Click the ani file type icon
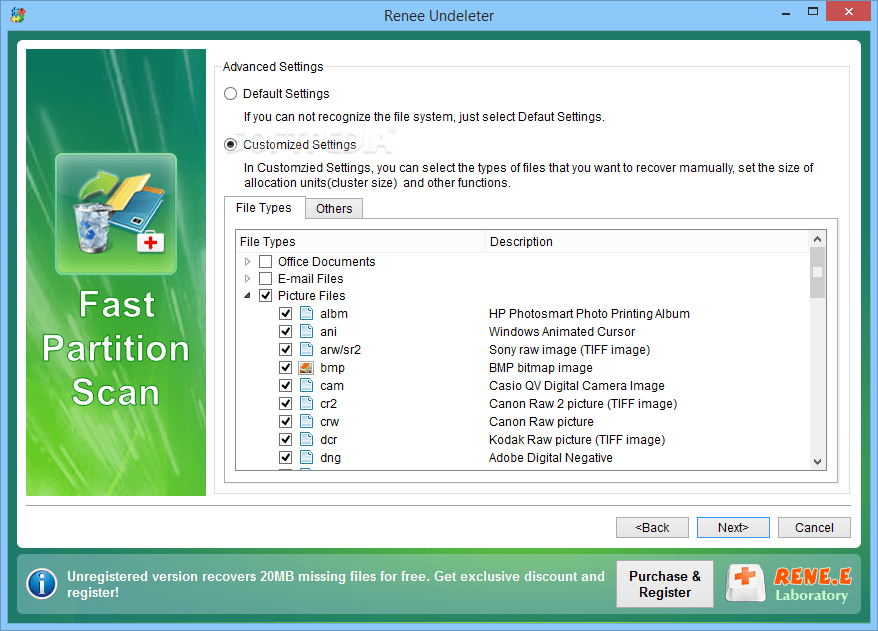 click(x=306, y=331)
